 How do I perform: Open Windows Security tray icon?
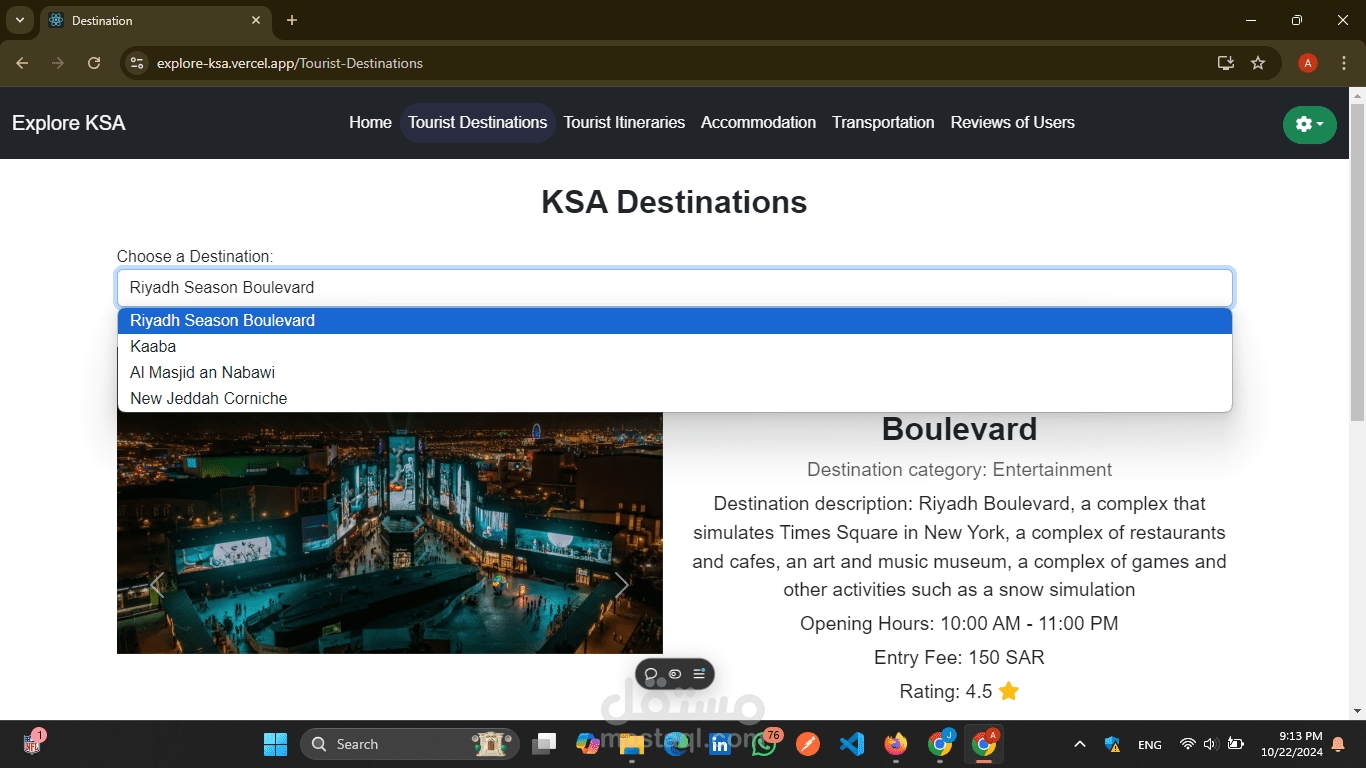point(1112,744)
